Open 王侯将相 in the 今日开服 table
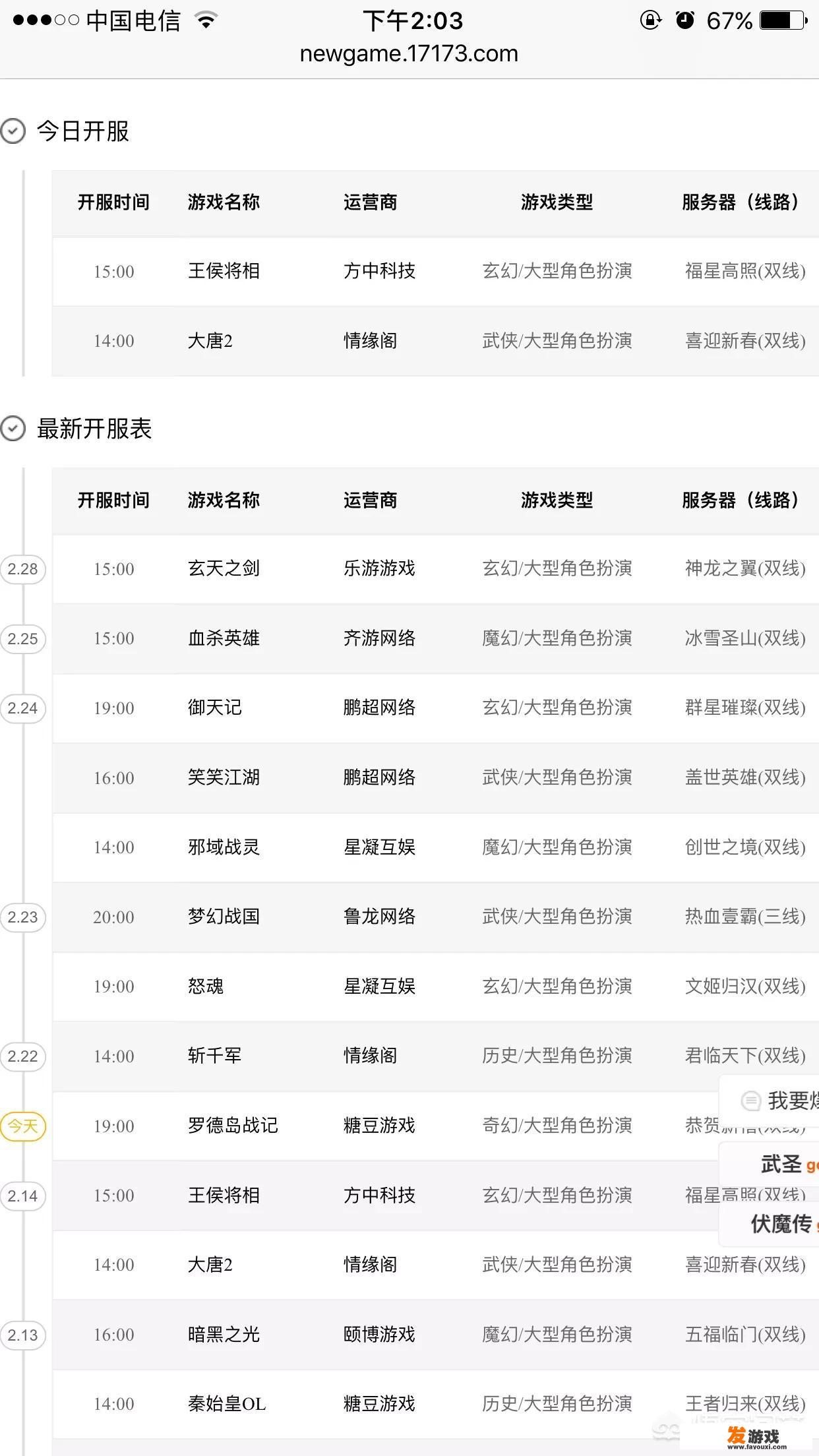819x1456 pixels. 224,271
